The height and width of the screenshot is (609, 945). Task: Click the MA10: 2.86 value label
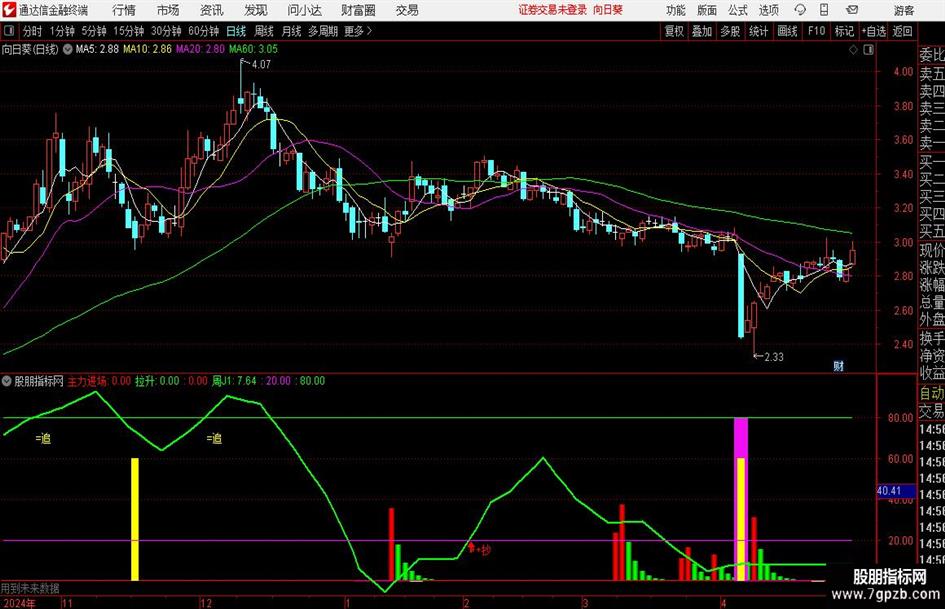click(x=147, y=49)
